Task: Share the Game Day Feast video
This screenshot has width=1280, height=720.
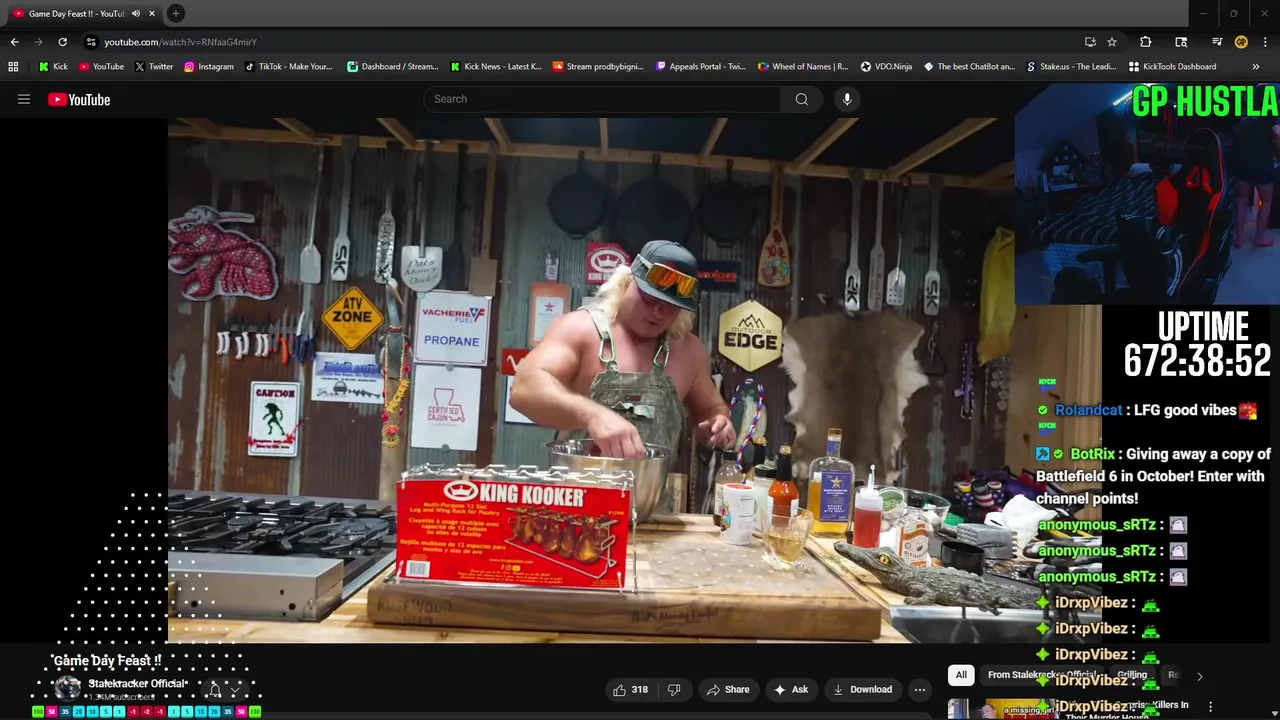Action: 728,689
